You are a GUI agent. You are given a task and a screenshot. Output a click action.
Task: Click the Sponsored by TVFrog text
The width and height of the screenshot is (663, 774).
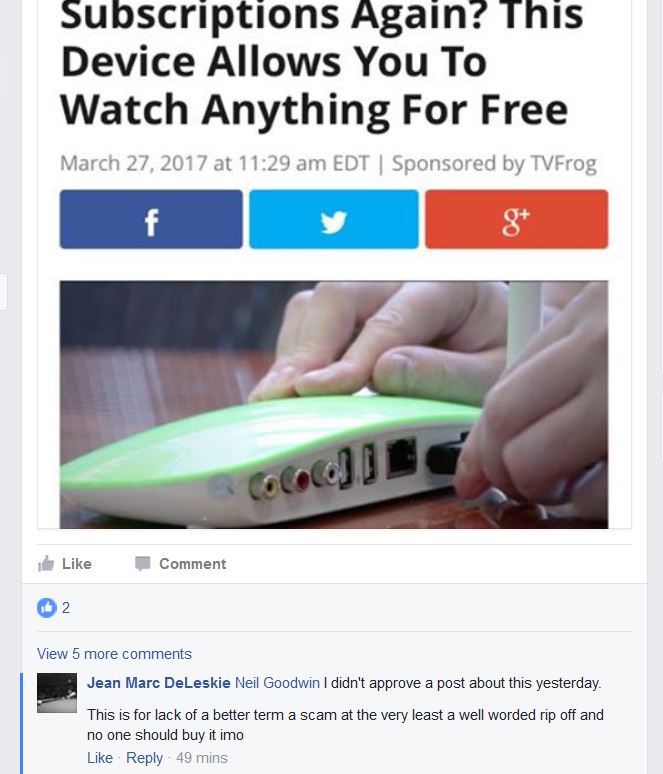point(494,163)
